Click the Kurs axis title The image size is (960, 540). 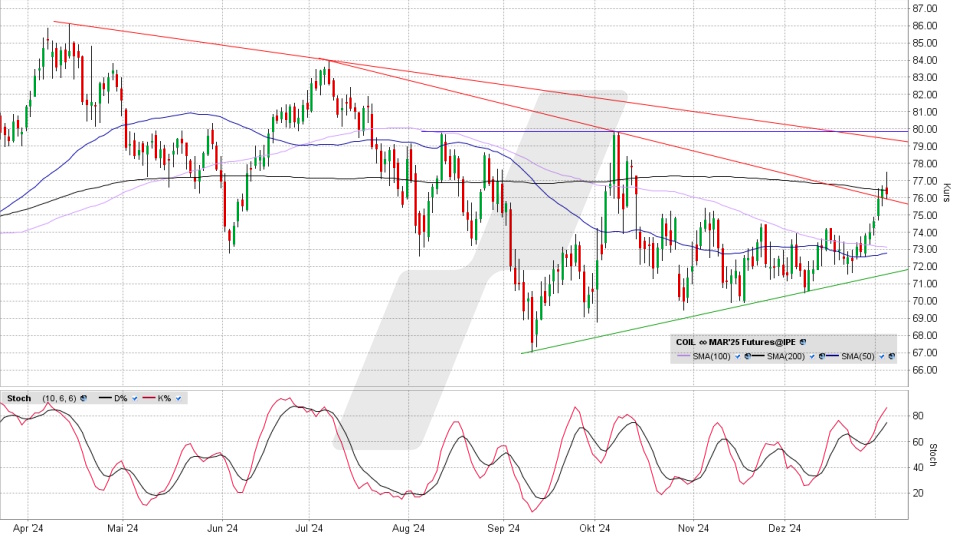(946, 193)
